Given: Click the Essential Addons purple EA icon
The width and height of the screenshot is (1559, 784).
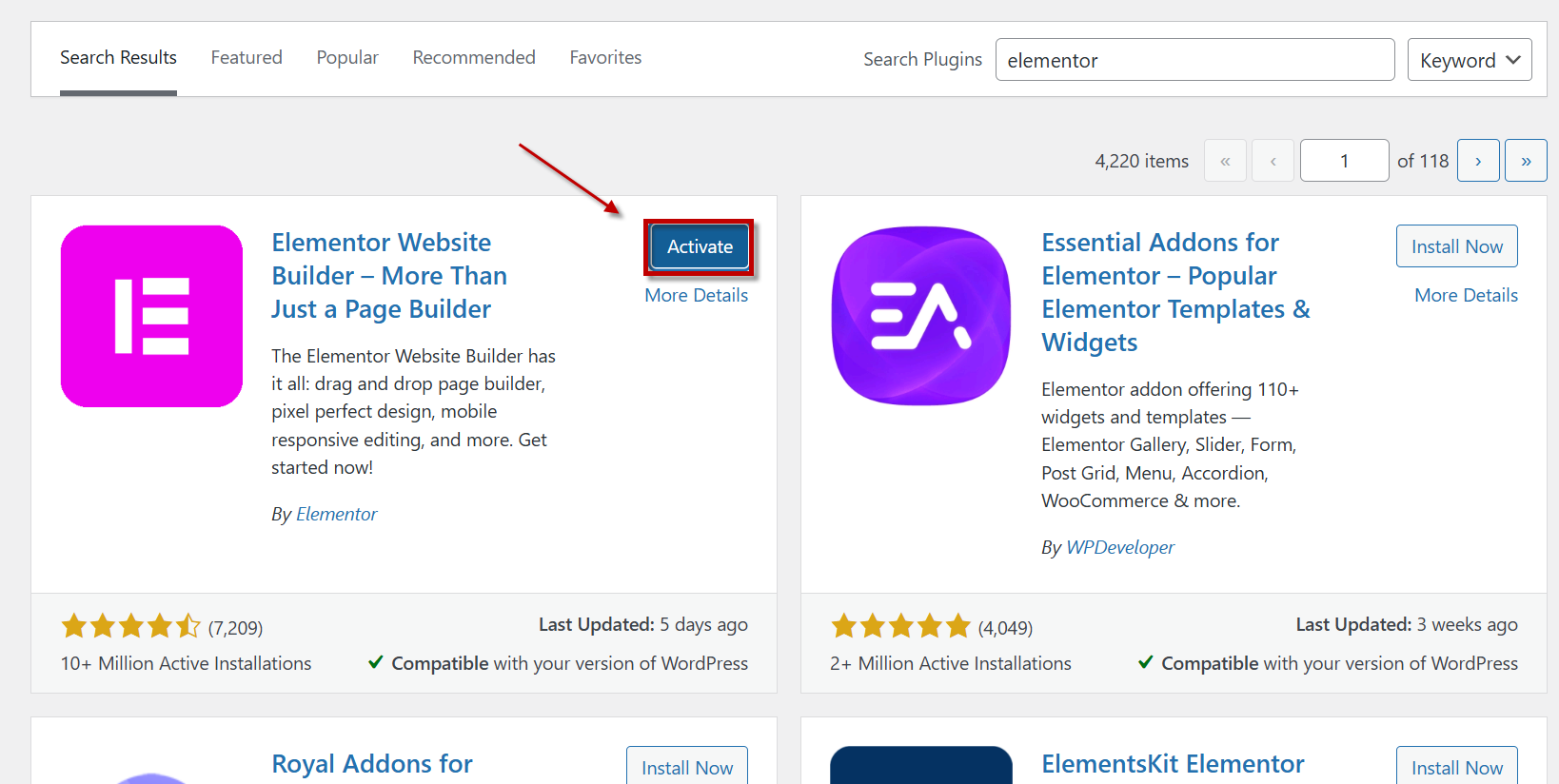Looking at the screenshot, I should tap(920, 316).
